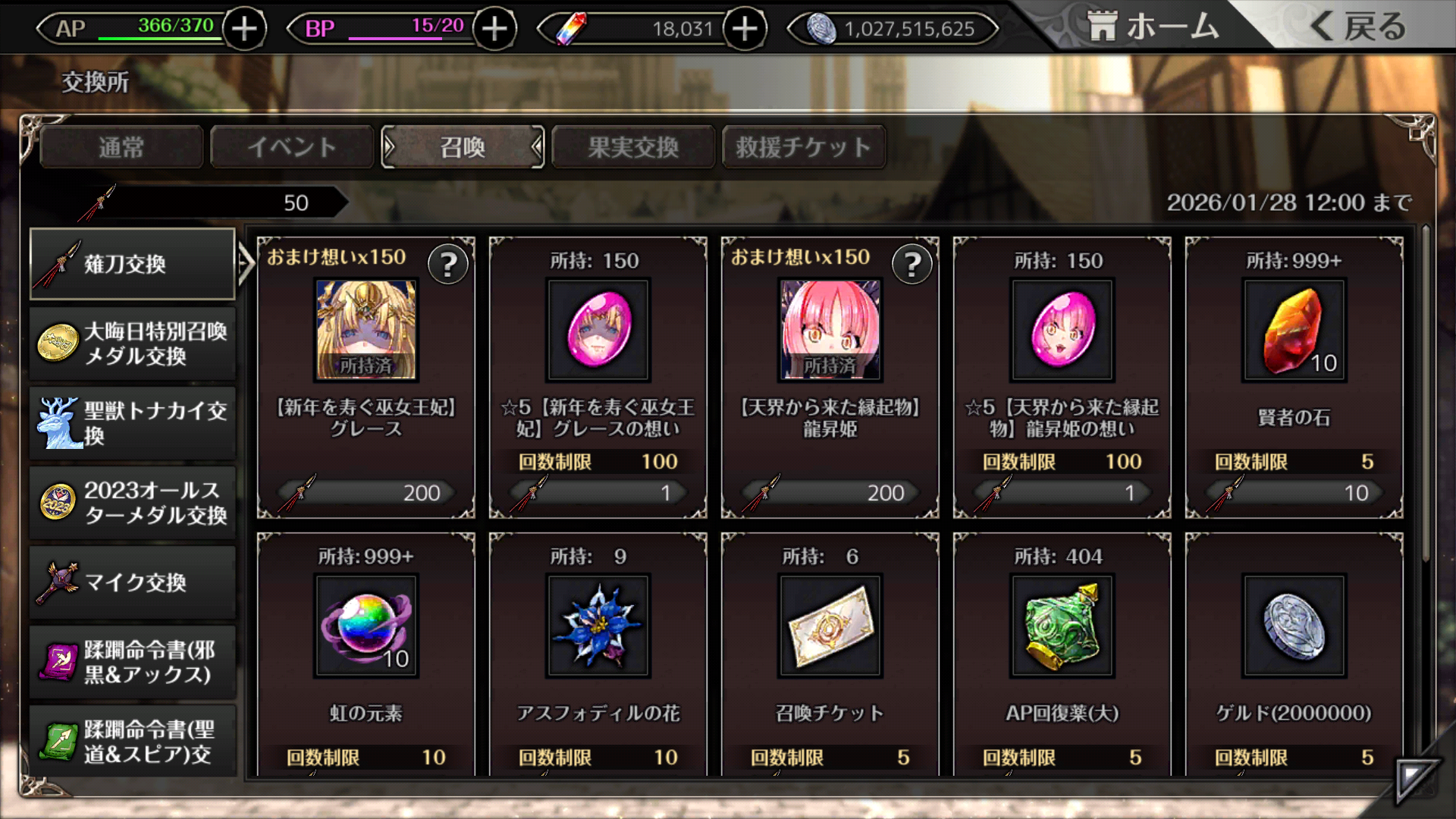Image resolution: width=1456 pixels, height=819 pixels.
Task: Select the 召喚チケット ticket icon
Action: 830,626
